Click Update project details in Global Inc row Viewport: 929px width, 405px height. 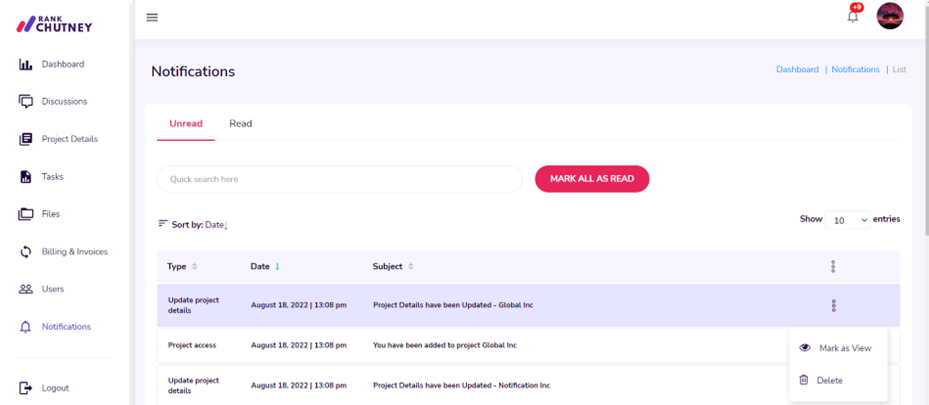point(193,305)
